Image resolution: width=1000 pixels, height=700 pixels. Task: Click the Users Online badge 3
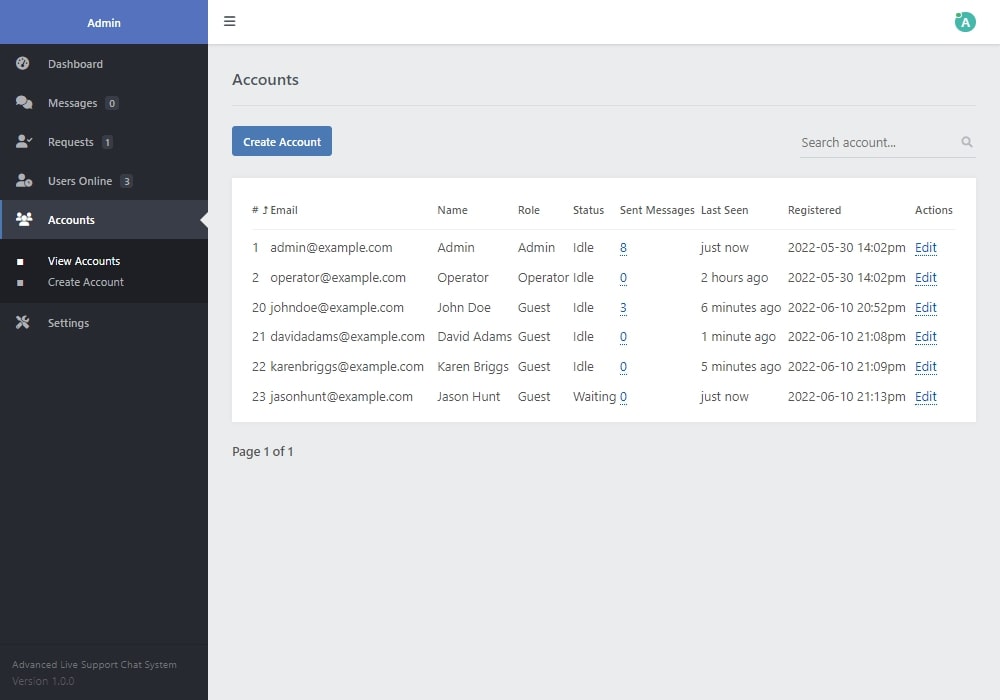click(126, 181)
